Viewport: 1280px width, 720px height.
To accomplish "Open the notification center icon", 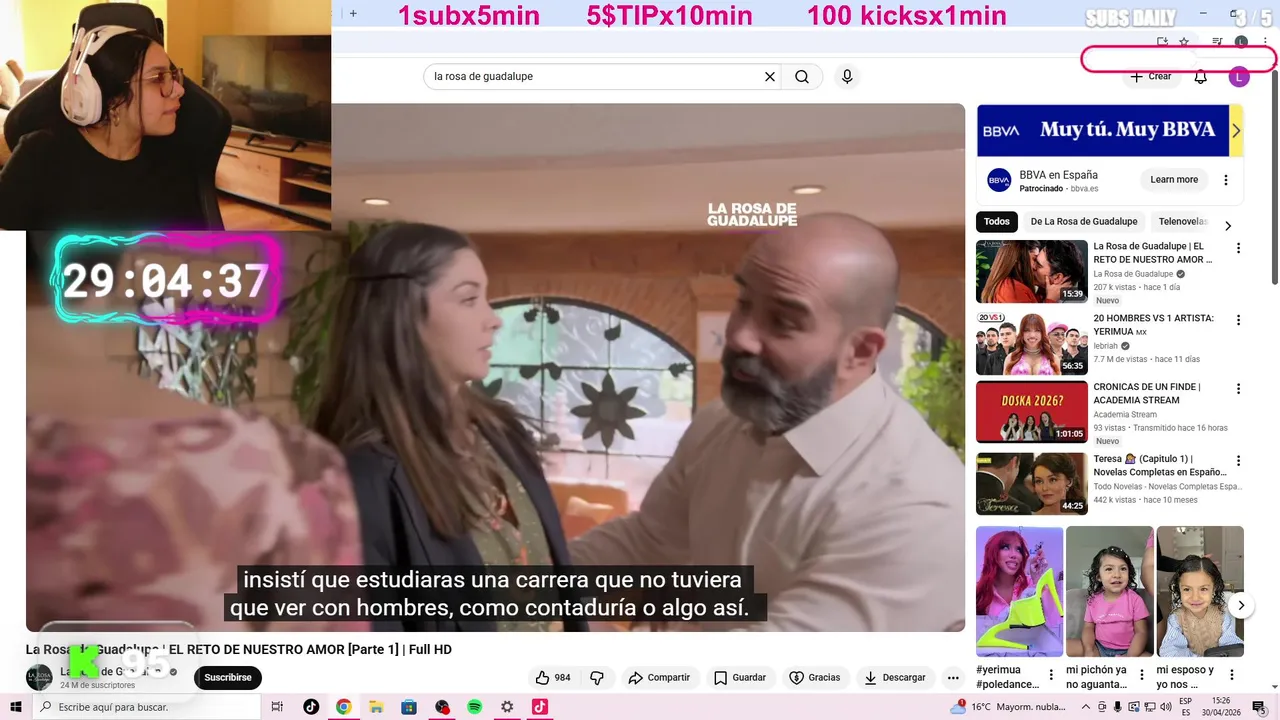I will pyautogui.click(x=1259, y=707).
